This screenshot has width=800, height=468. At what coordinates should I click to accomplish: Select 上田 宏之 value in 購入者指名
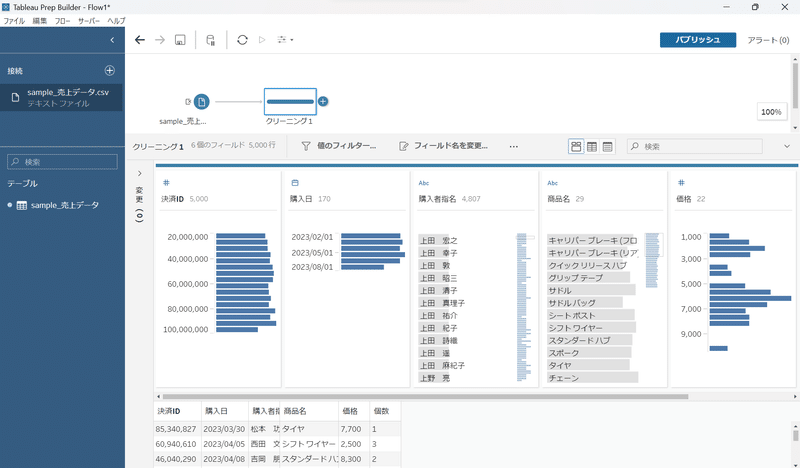[438, 240]
